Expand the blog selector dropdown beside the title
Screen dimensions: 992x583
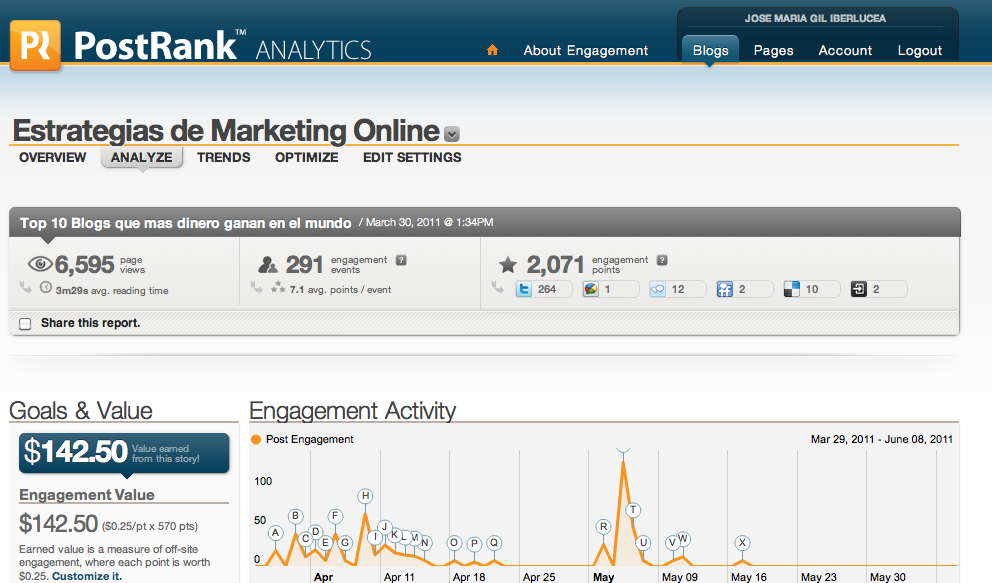pos(452,134)
